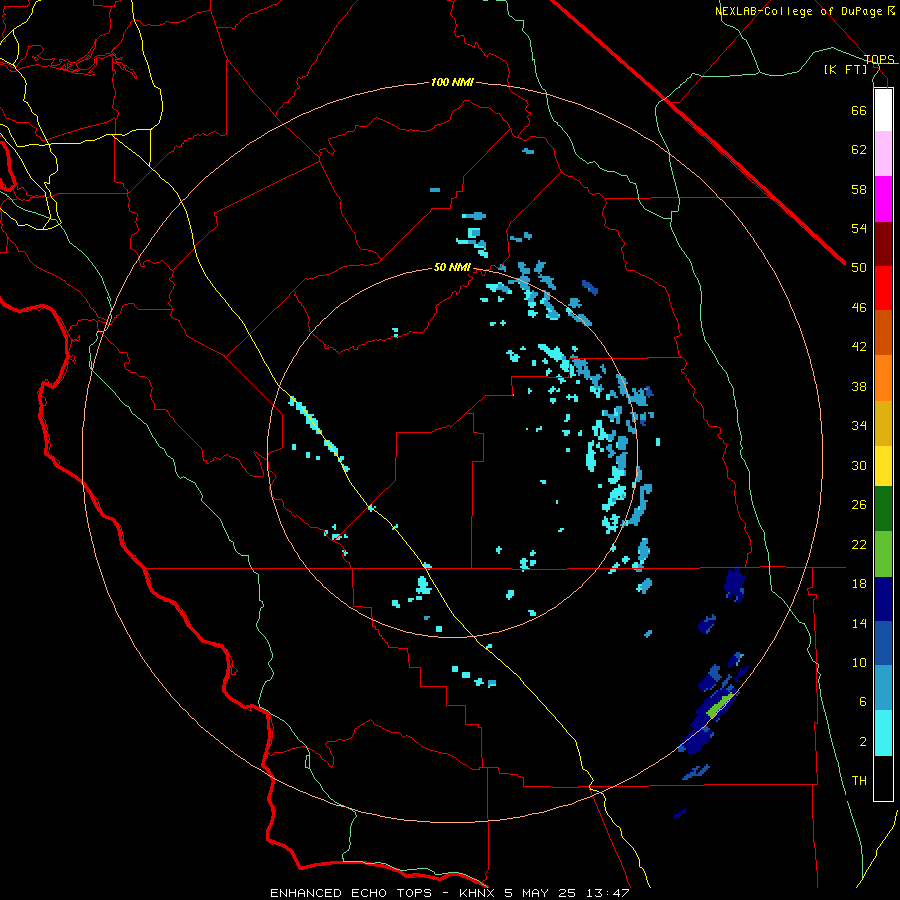Click the 'TOPS' legend title
Image resolution: width=900 pixels, height=900 pixels.
coord(879,59)
